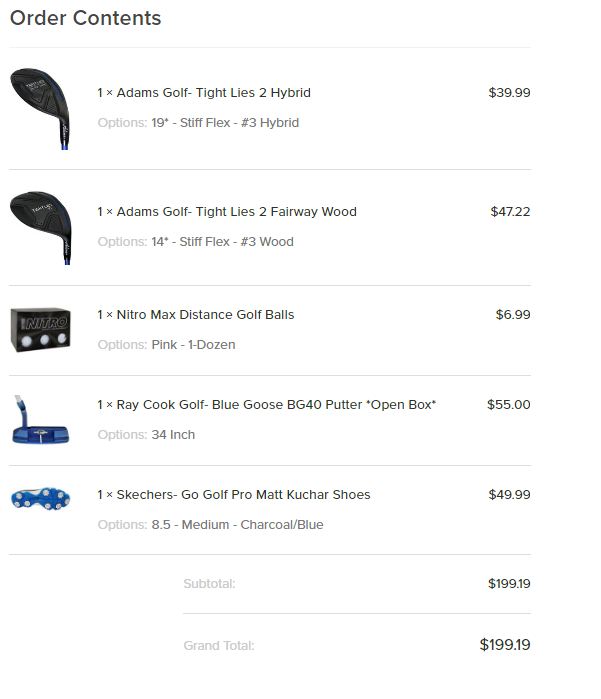Open Ray Cook Blue Goose BG40 Putter link
The image size is (601, 699).
coord(276,405)
